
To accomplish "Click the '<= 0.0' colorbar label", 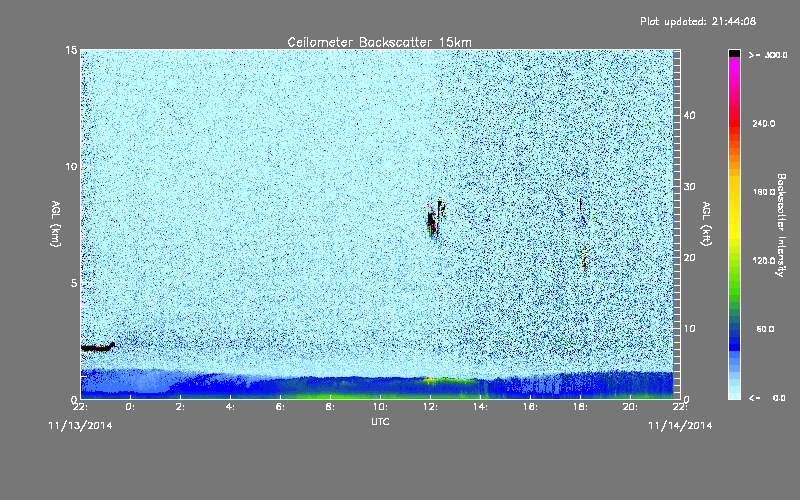I will [x=767, y=398].
